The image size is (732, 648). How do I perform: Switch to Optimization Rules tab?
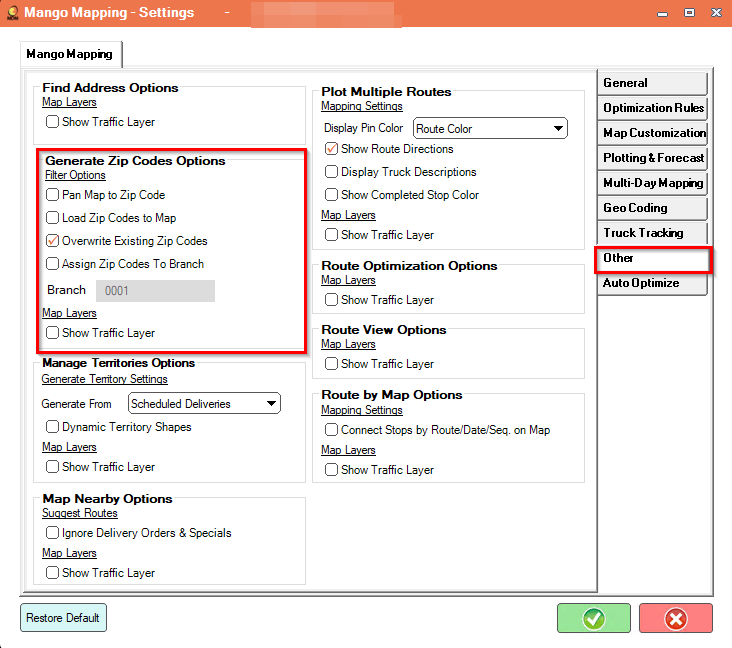click(x=652, y=108)
